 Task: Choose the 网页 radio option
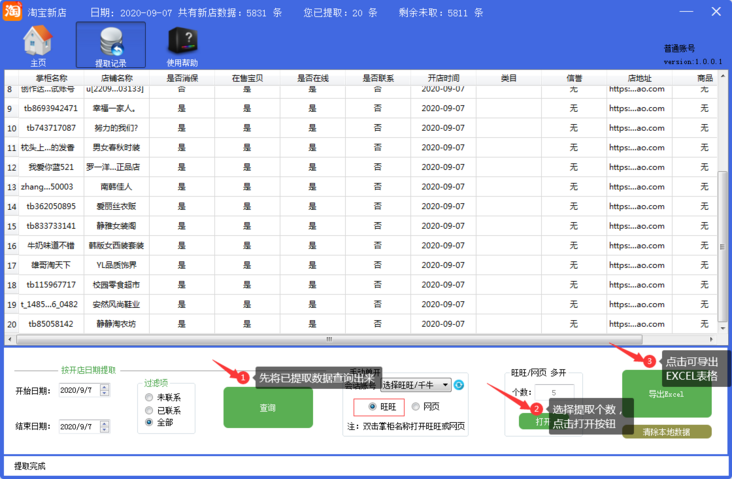(416, 407)
